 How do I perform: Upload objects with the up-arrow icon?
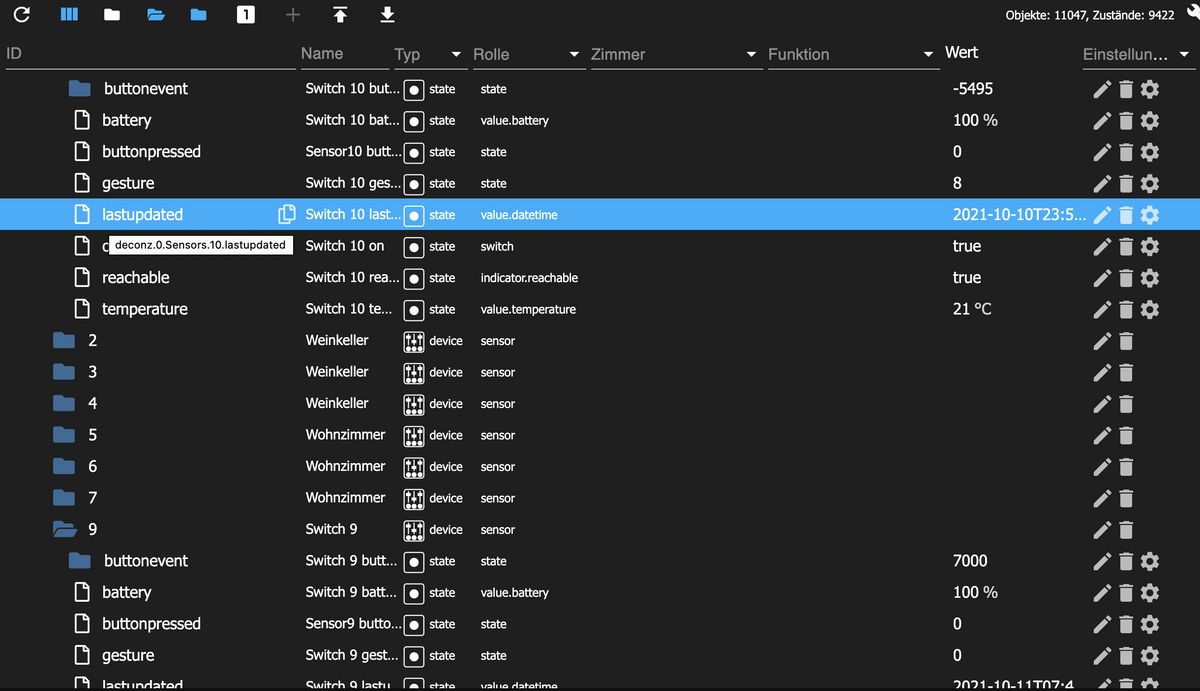click(340, 14)
